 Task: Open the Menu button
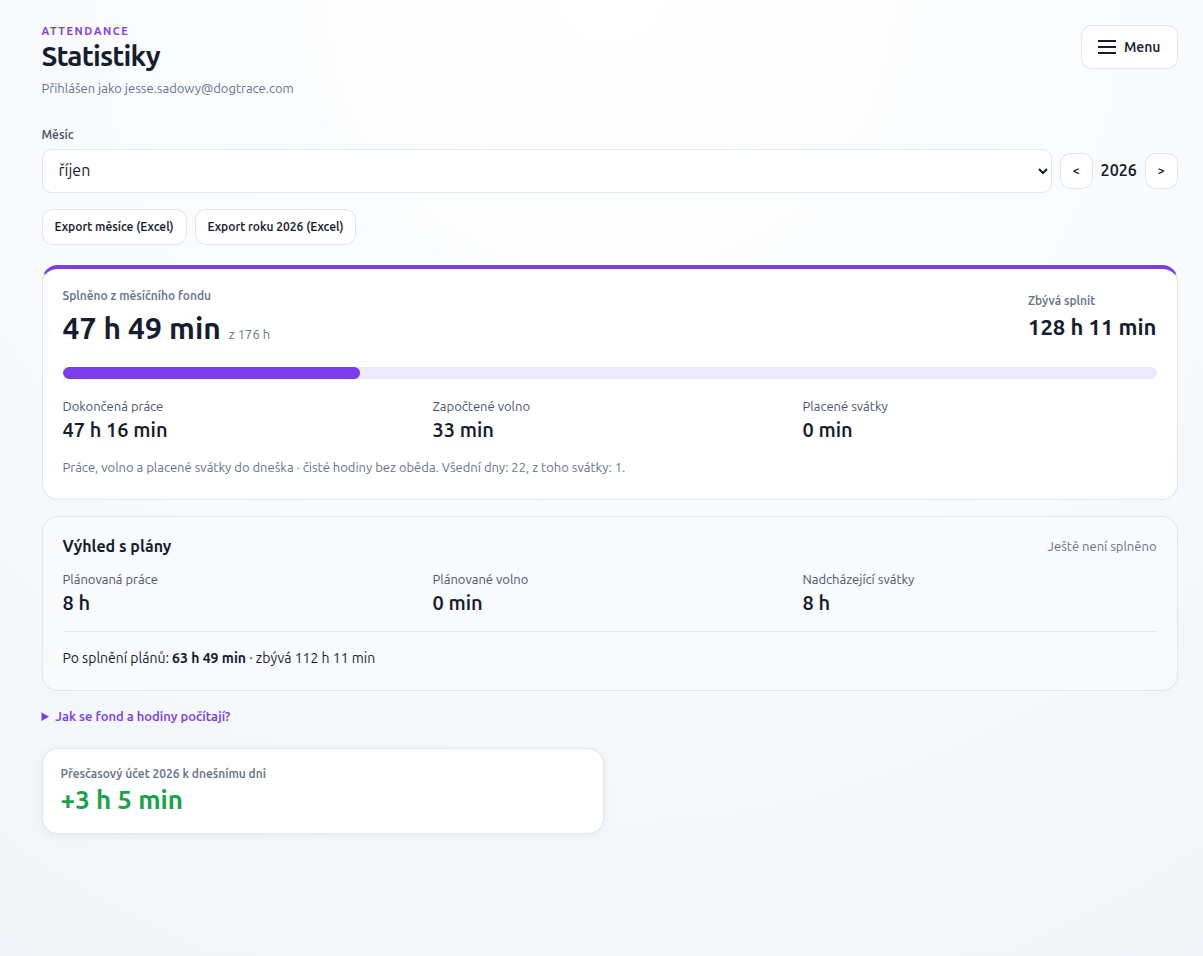(1129, 47)
